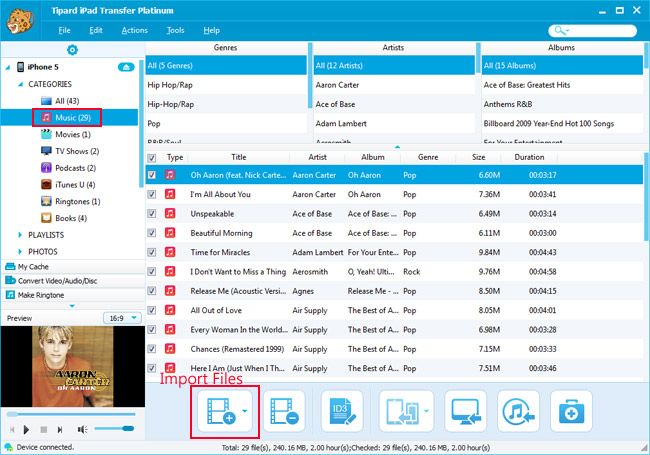
Task: Click the Aaron Carter album art preview
Action: pyautogui.click(x=73, y=366)
